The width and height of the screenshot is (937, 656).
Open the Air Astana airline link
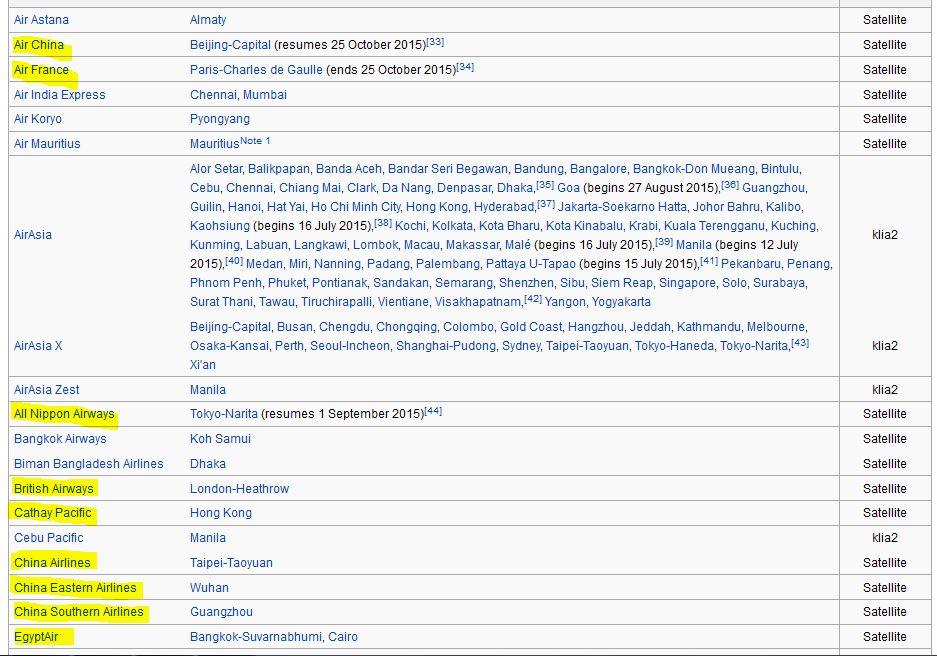[41, 20]
